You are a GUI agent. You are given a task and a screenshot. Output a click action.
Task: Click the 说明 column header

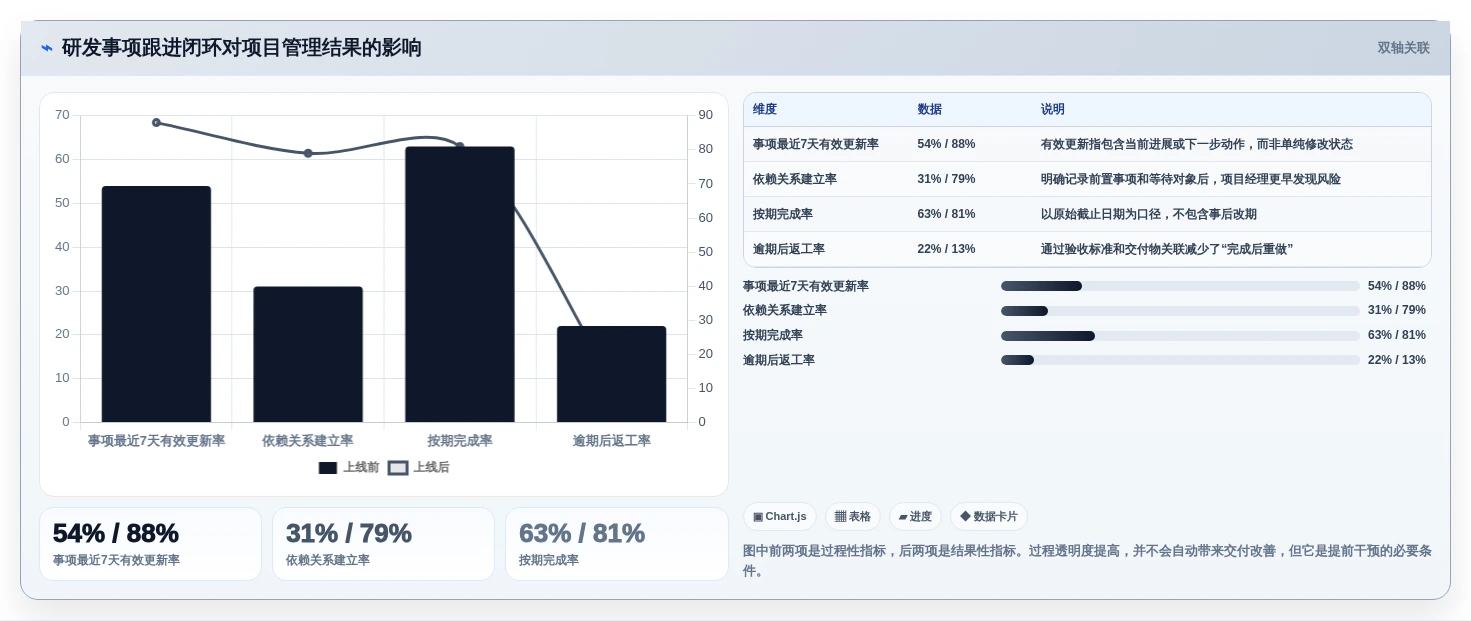pyautogui.click(x=1053, y=110)
